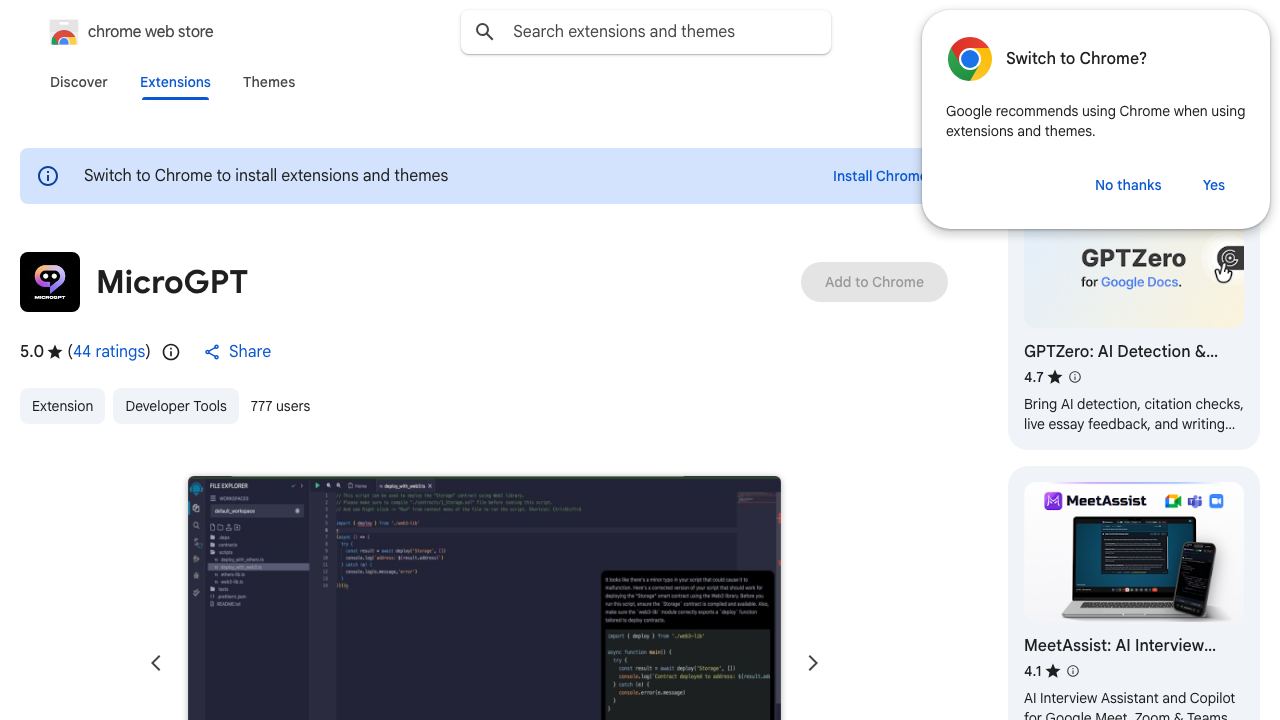Click the GPTZero description text

[1134, 414]
